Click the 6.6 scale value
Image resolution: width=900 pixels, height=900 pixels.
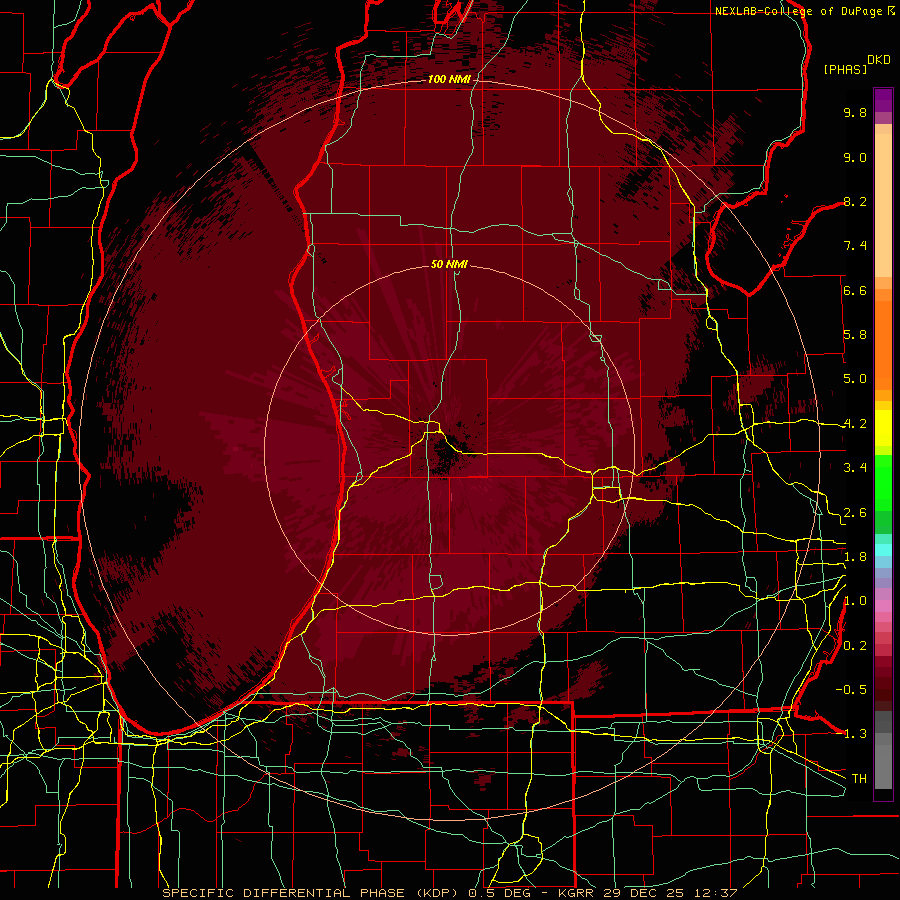855,290
